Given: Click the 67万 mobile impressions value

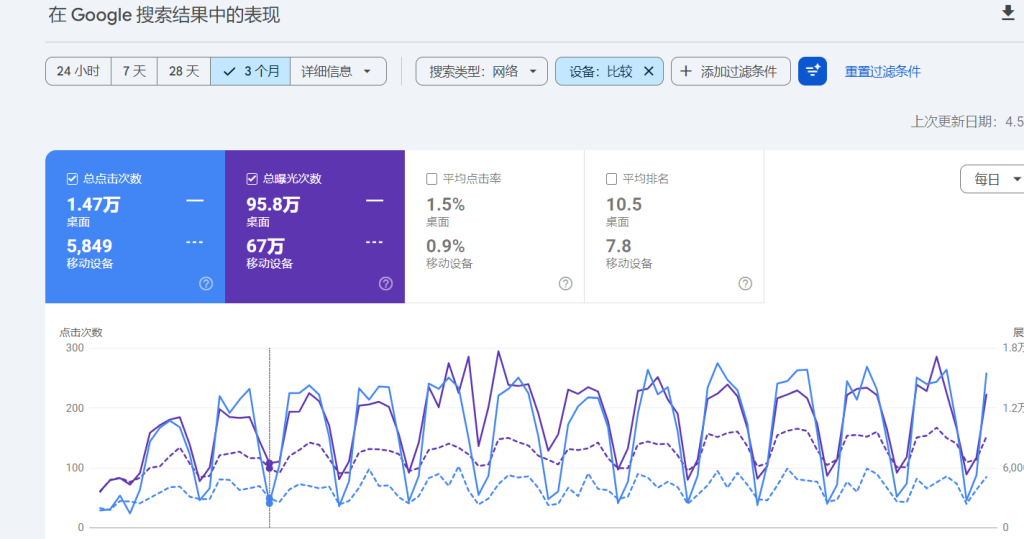Looking at the screenshot, I should (265, 246).
